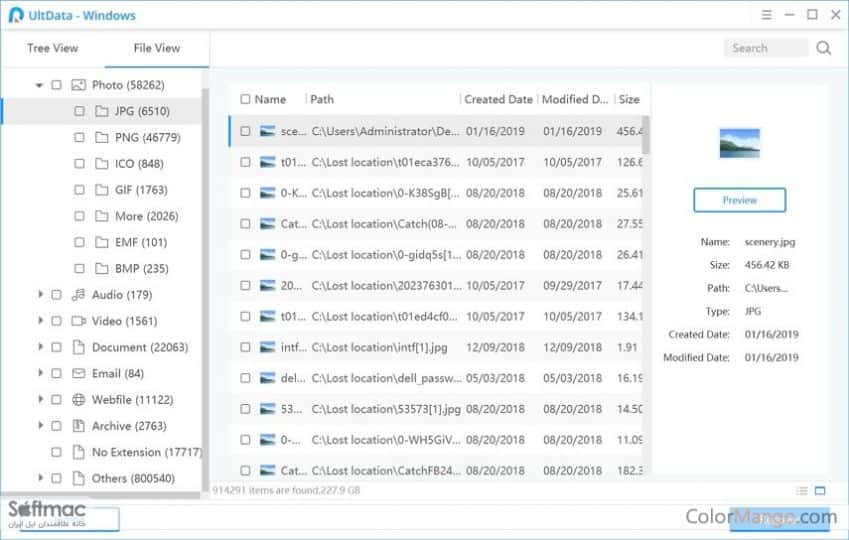Click the file list vertical scrollbar
The image size is (849, 540).
[x=645, y=135]
